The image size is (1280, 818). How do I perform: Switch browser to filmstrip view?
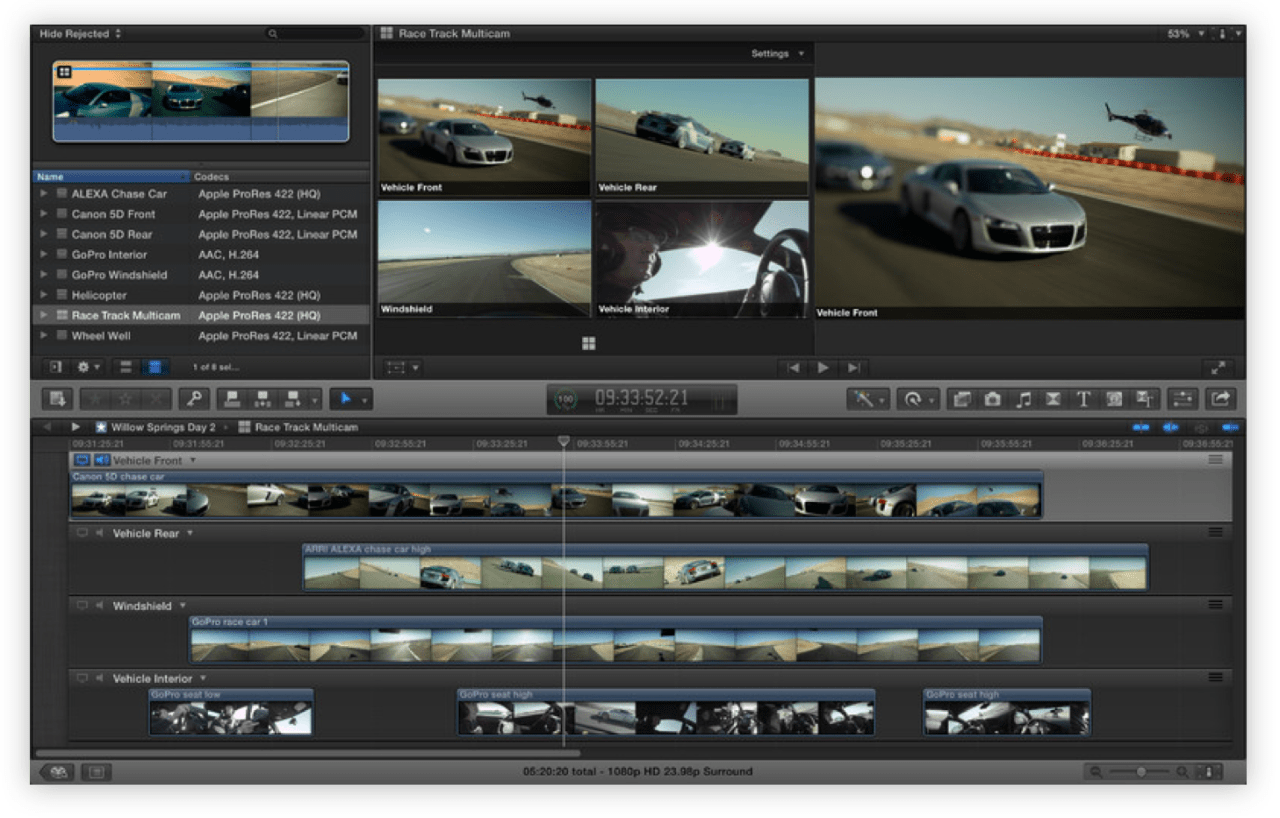coord(126,367)
